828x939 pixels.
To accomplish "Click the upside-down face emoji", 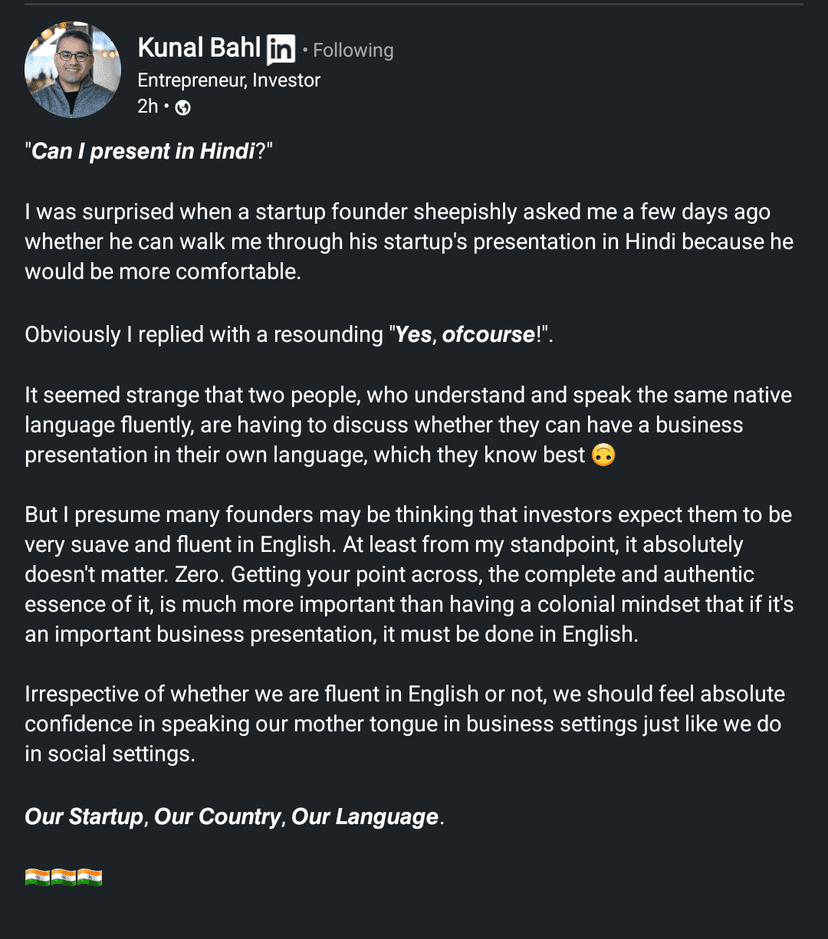I will pyautogui.click(x=603, y=455).
